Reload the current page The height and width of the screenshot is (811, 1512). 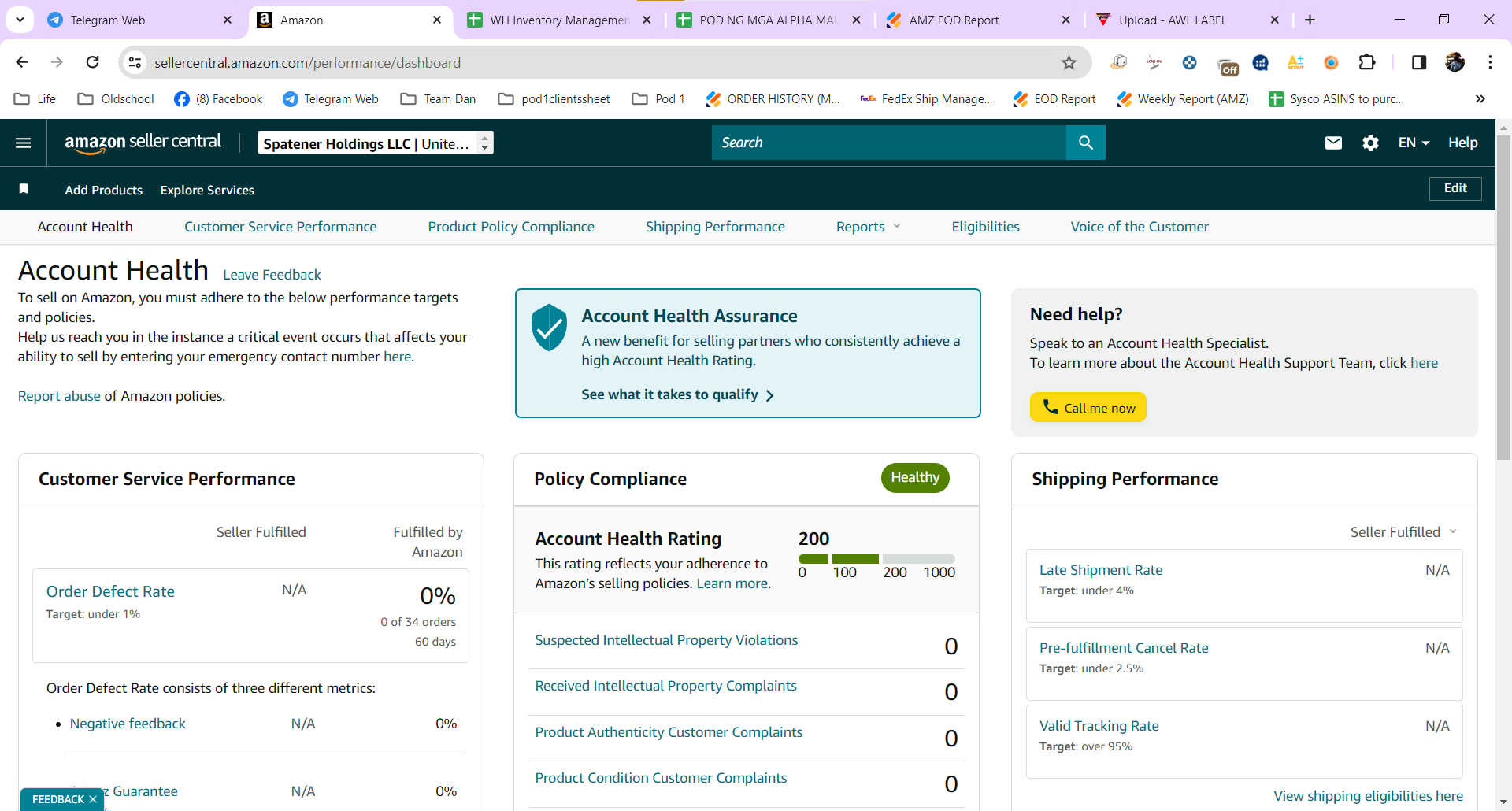click(93, 62)
